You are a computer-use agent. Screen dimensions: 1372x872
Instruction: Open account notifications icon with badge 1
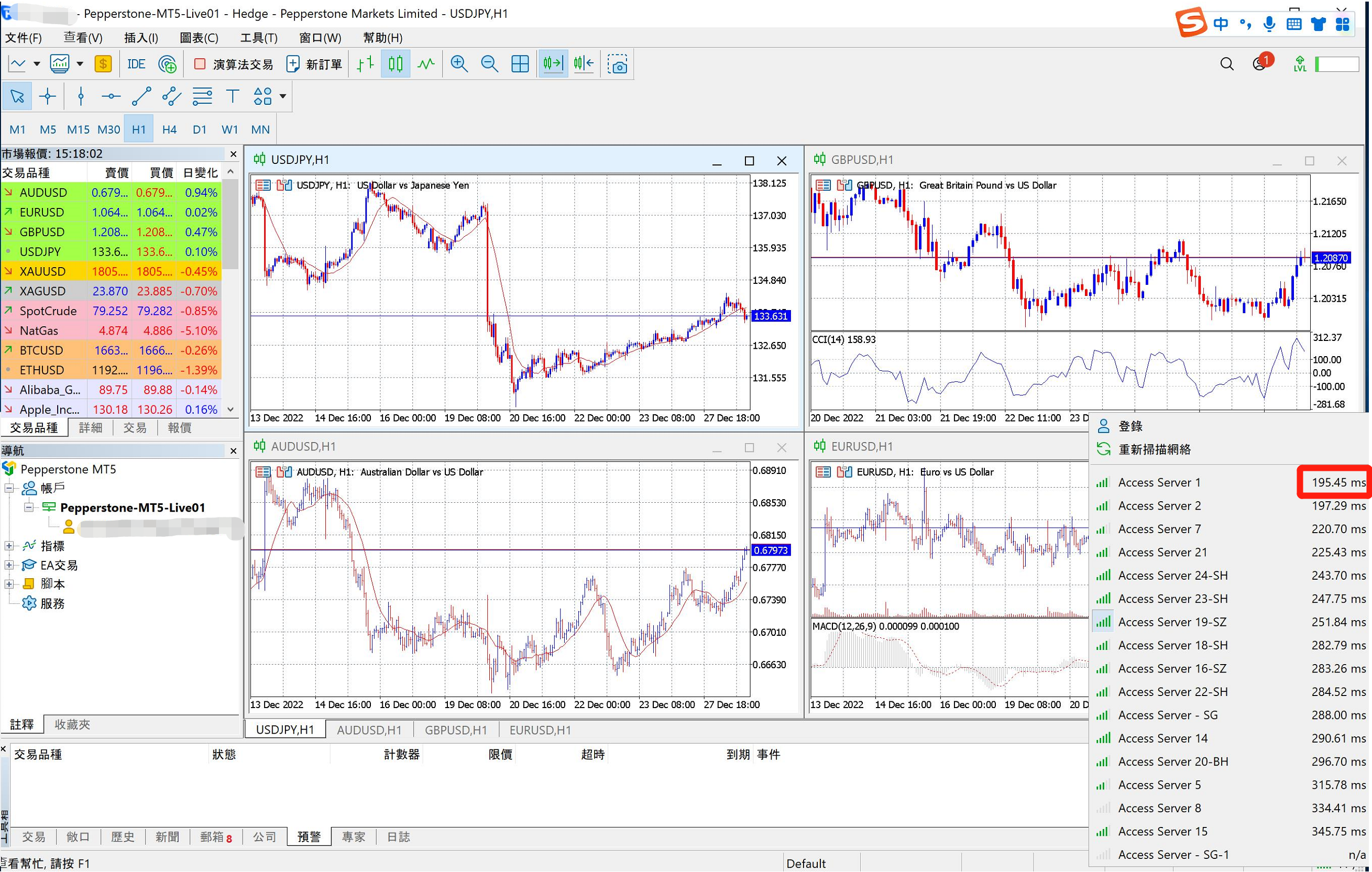click(x=1262, y=63)
